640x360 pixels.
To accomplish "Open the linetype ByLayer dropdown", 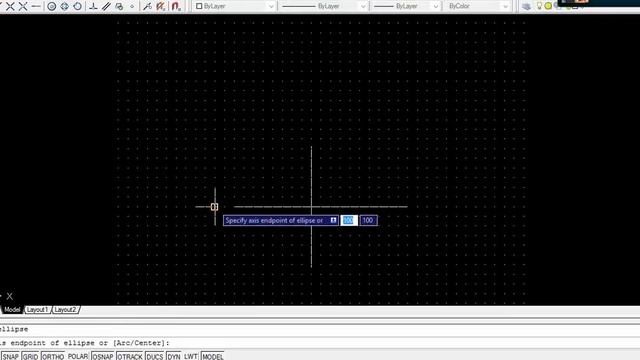I will 324,6.
